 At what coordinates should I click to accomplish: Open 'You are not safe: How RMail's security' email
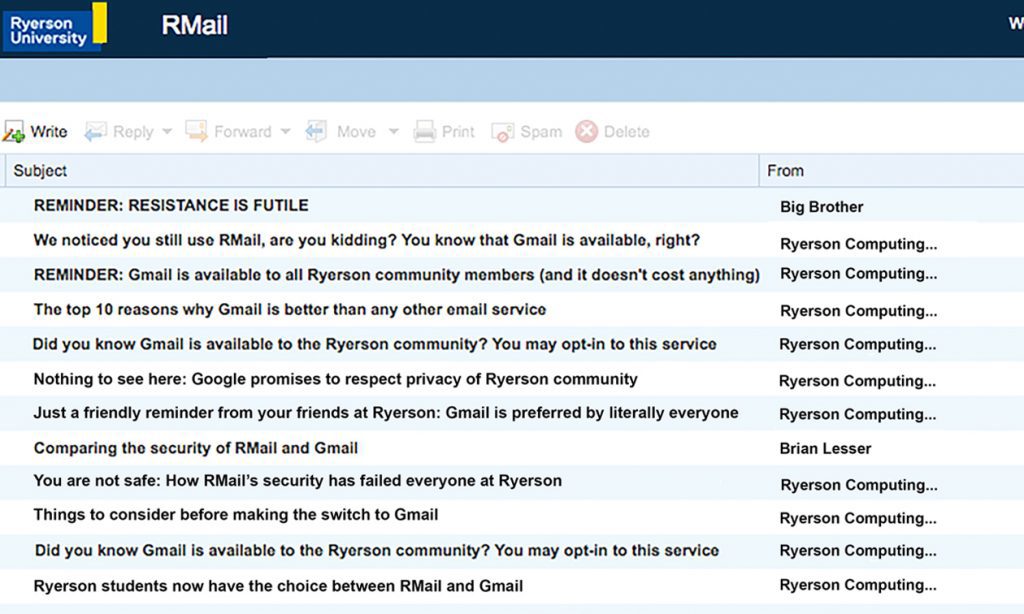click(298, 481)
